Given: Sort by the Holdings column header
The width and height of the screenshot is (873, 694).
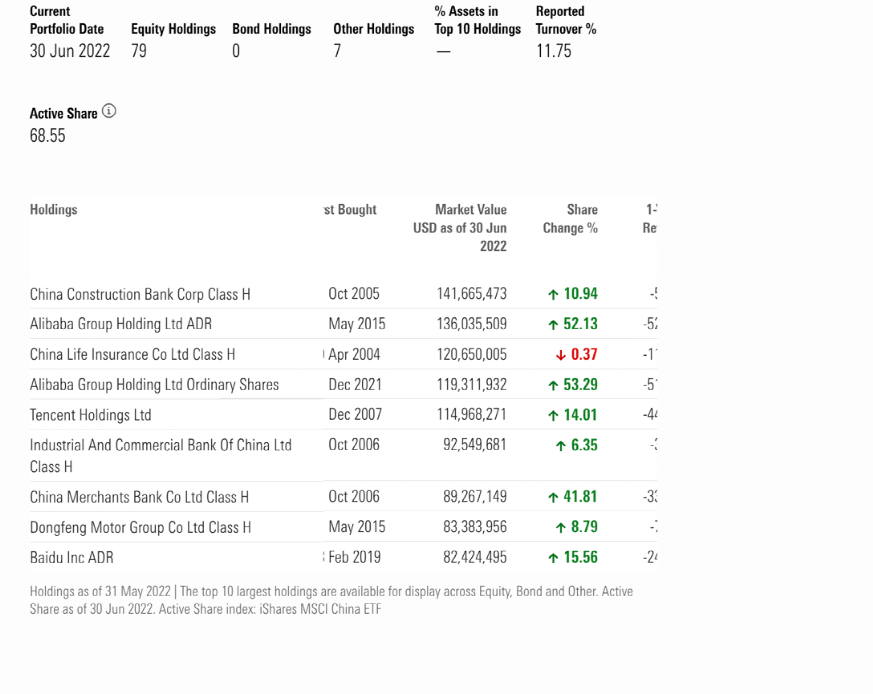Looking at the screenshot, I should coord(53,210).
